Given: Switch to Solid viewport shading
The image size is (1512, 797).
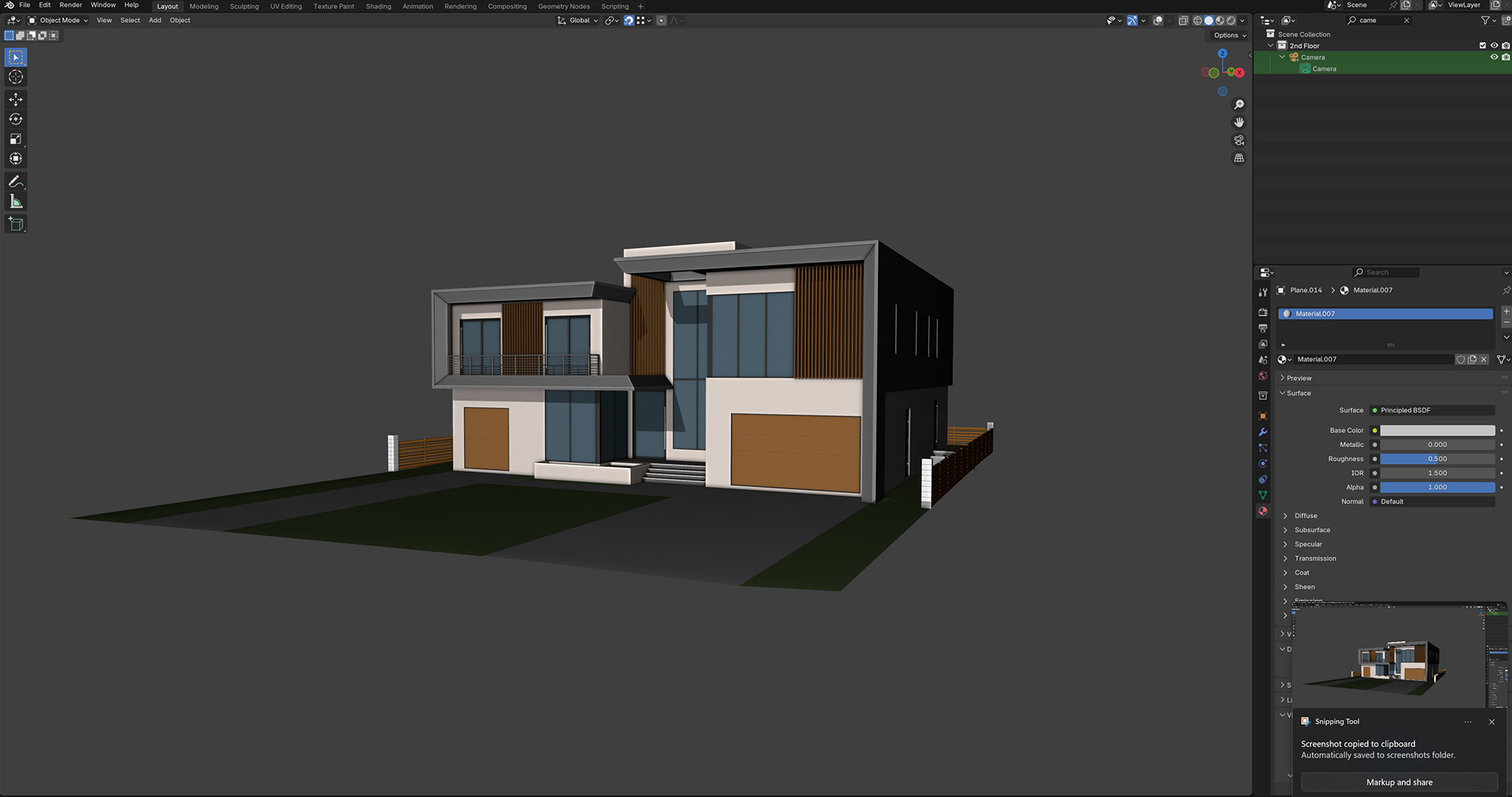Looking at the screenshot, I should coord(1209,20).
